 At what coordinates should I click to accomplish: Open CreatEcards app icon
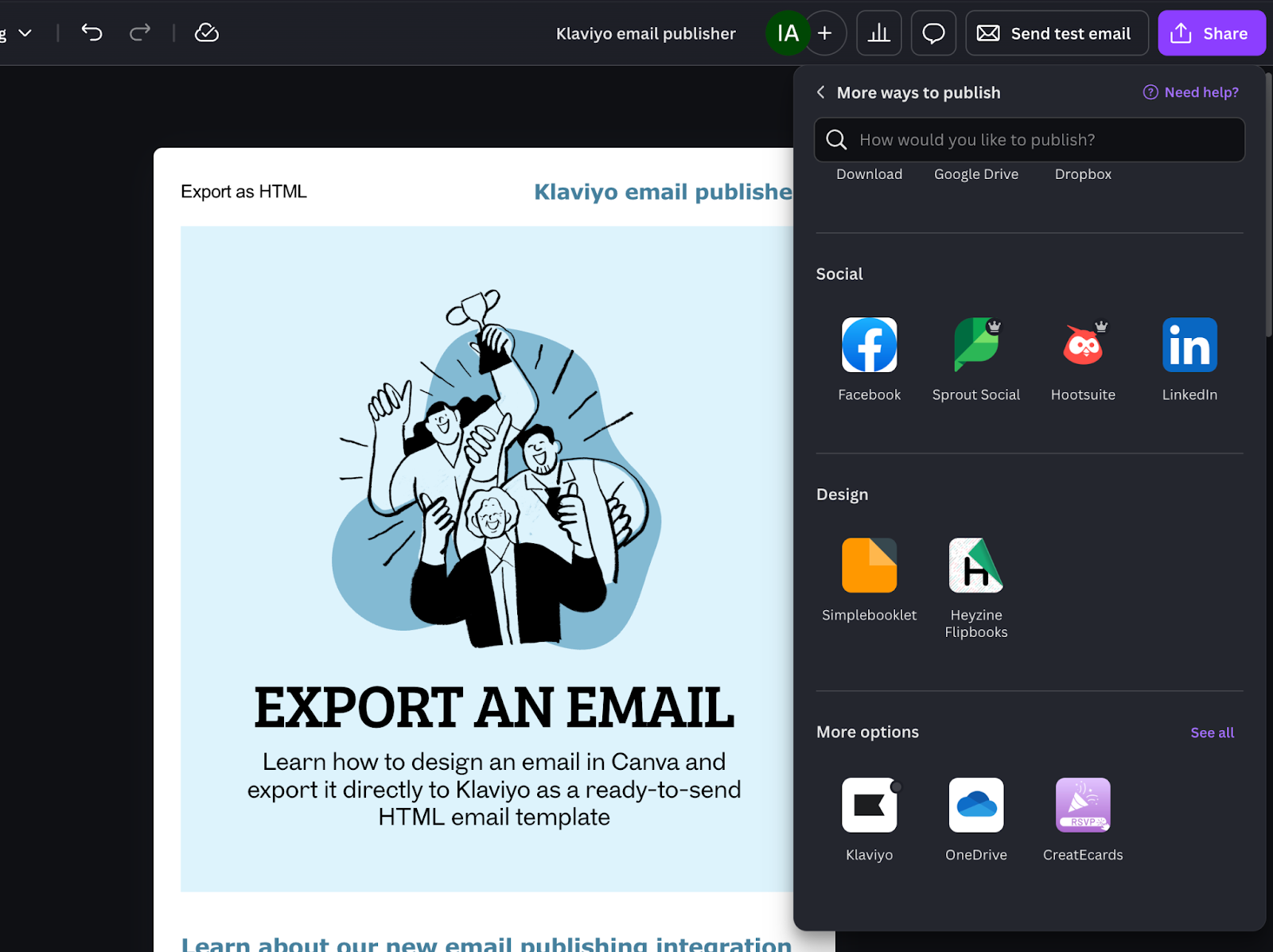pos(1082,805)
